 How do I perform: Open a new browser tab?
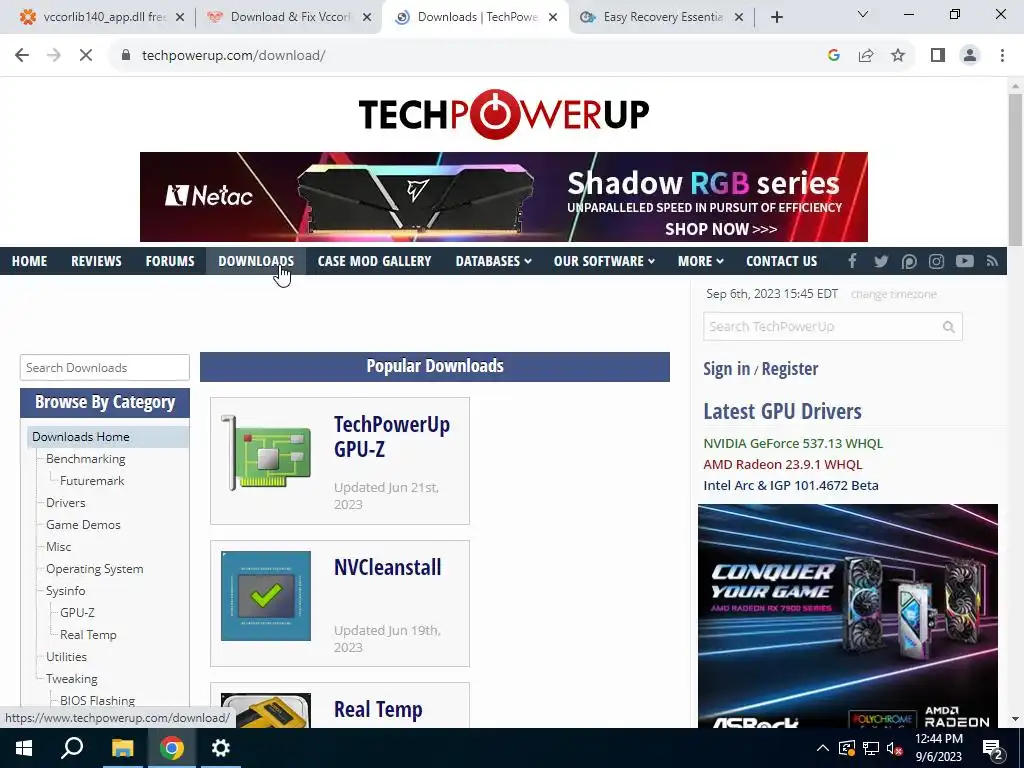[x=776, y=18]
